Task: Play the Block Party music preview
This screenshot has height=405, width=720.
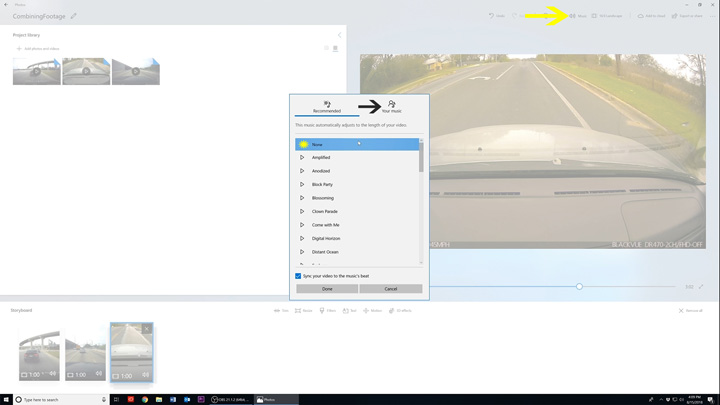Action: (x=302, y=184)
